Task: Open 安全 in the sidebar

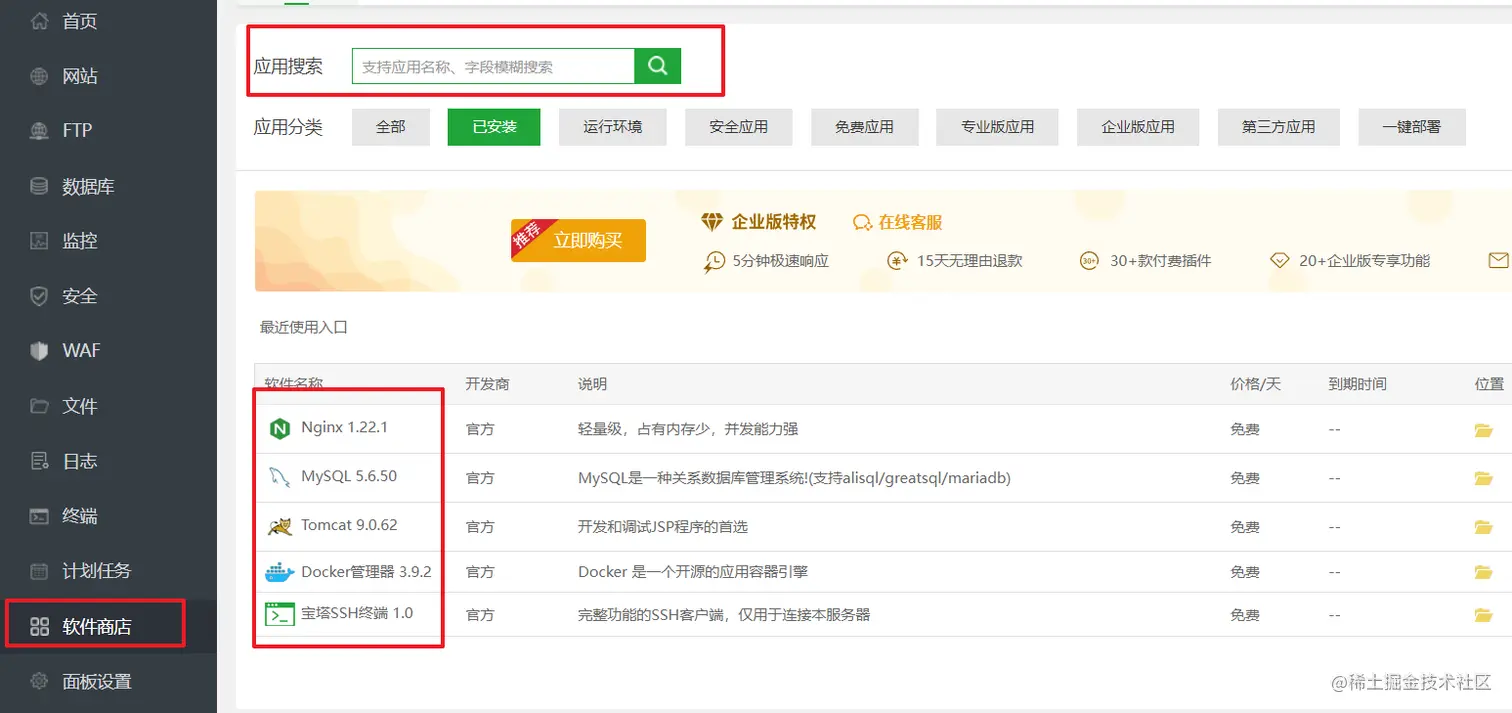Action: point(80,296)
